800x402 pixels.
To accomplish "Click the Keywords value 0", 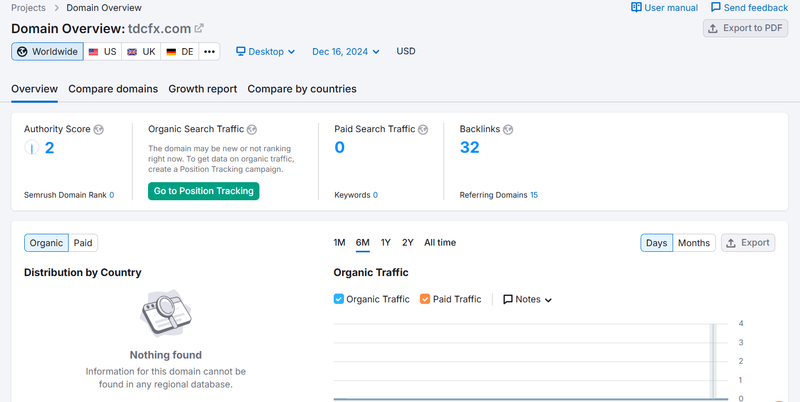I will [376, 195].
